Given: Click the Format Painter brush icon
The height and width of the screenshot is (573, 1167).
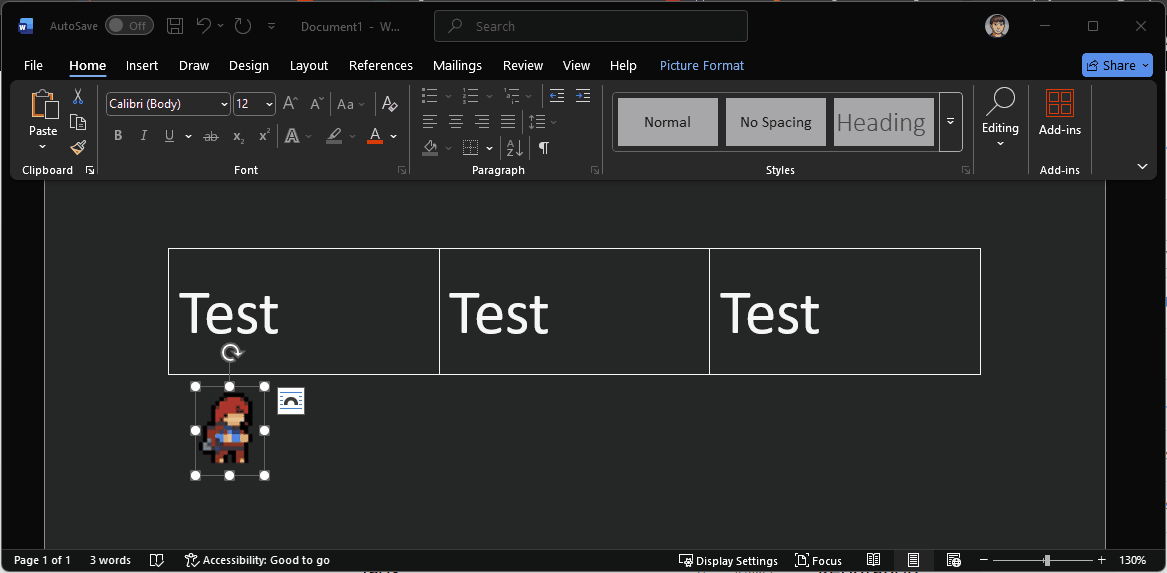Looking at the screenshot, I should coord(78,147).
